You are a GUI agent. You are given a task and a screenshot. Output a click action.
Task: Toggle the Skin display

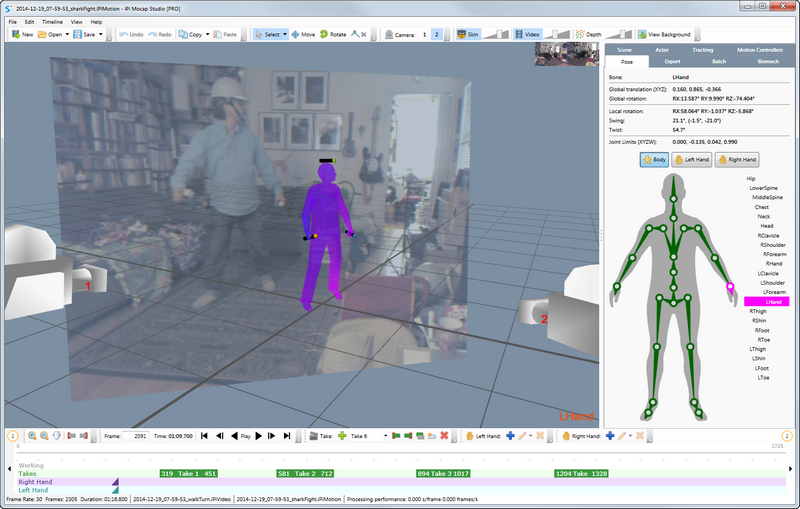tap(468, 34)
